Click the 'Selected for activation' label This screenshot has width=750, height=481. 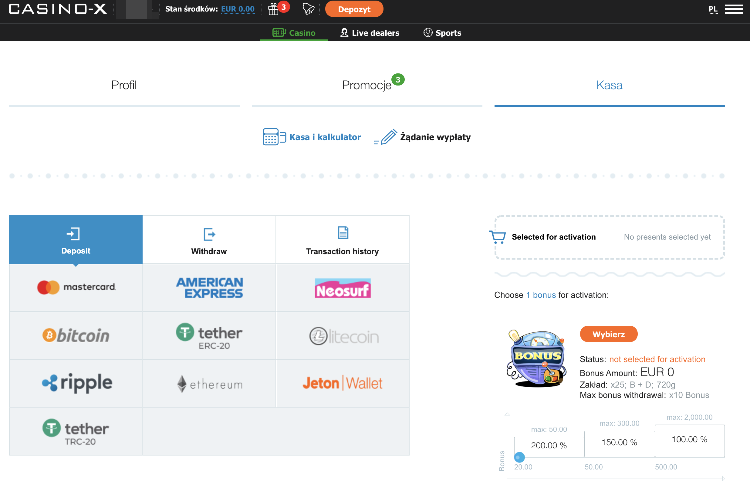[553, 237]
